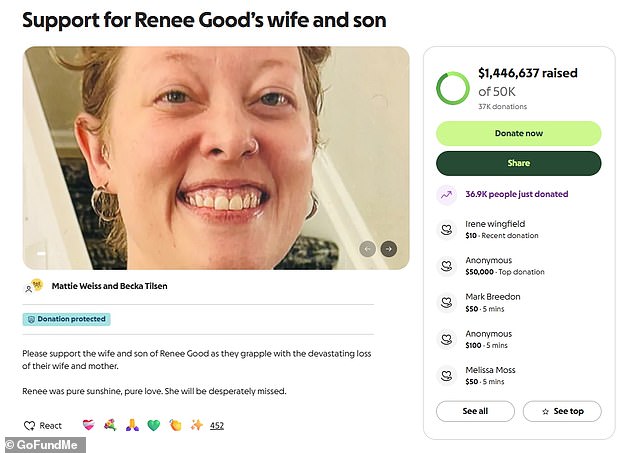Click the React heart icon
634x453 pixels.
pos(30,425)
